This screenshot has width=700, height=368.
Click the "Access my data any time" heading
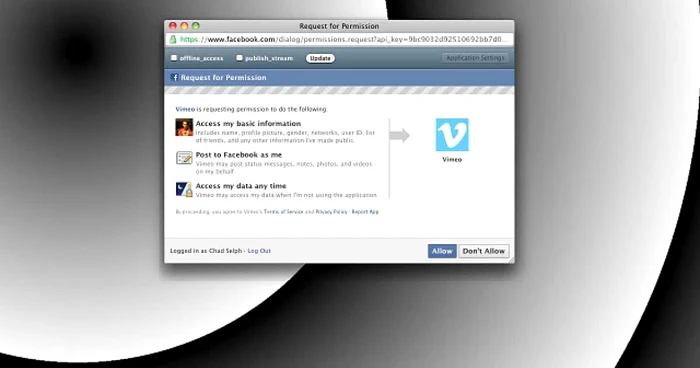(241, 186)
